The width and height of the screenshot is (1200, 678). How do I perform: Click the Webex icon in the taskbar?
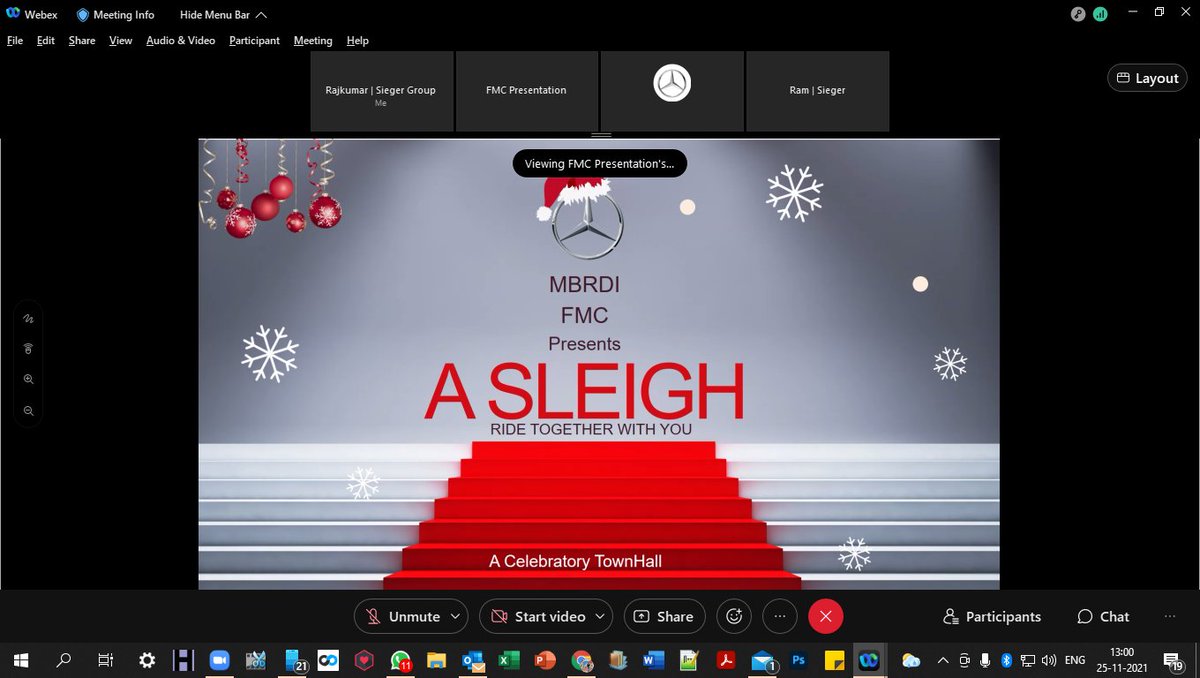[869, 660]
